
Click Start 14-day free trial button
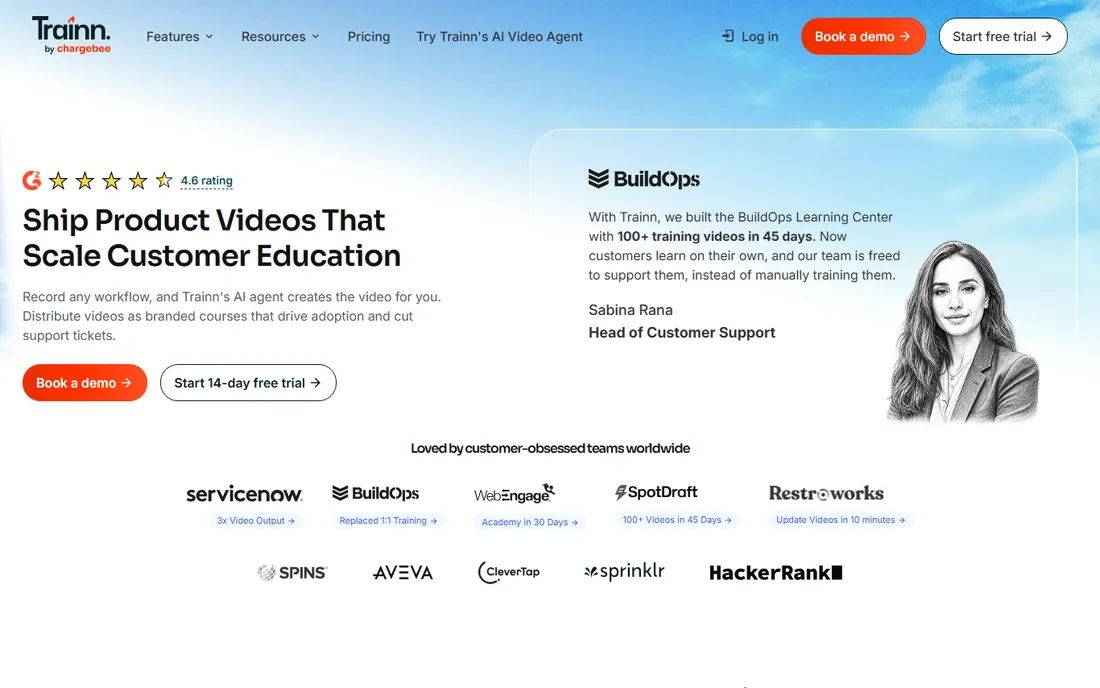click(x=248, y=383)
